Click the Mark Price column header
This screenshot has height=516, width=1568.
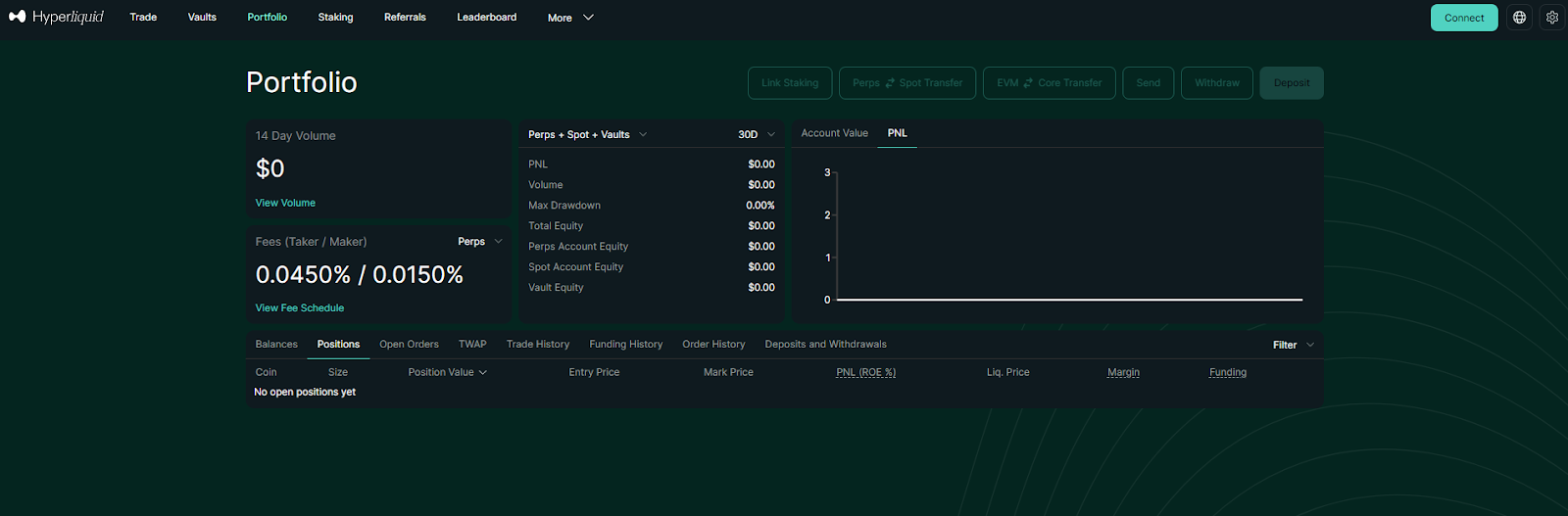tap(728, 372)
